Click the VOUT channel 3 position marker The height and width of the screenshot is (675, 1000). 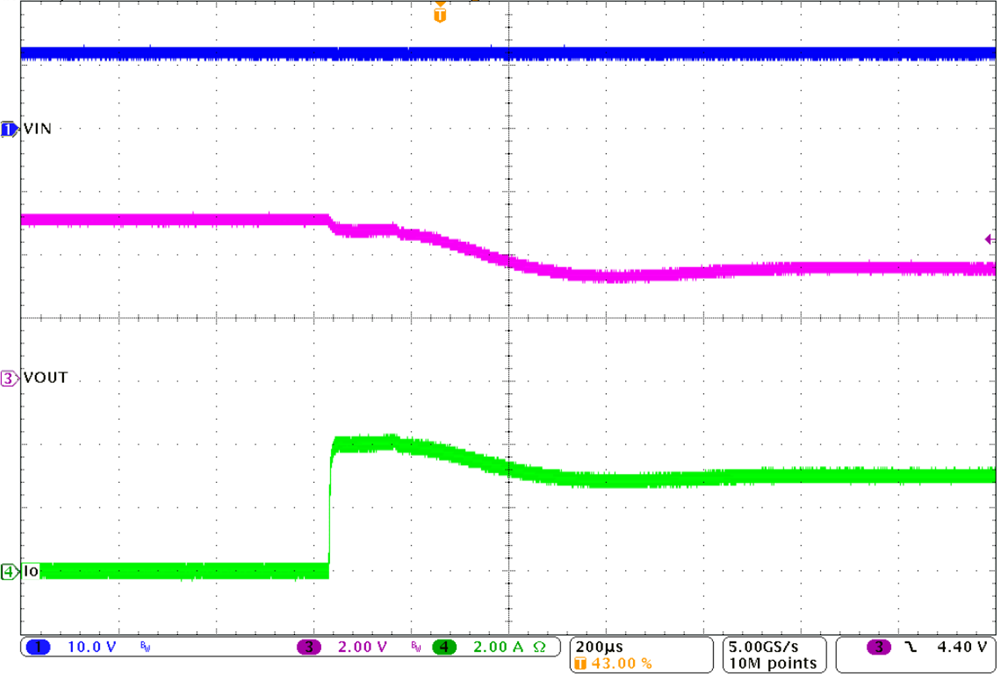click(8, 377)
